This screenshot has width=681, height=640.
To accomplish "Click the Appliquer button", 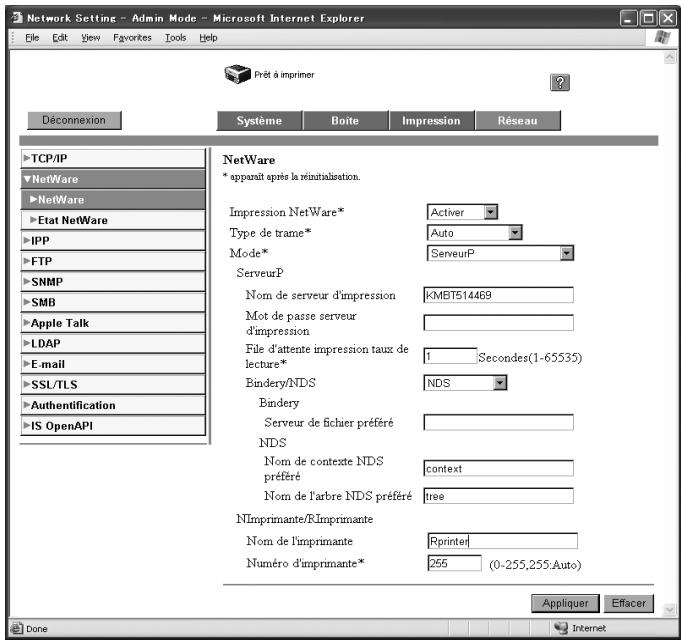I will click(x=565, y=603).
